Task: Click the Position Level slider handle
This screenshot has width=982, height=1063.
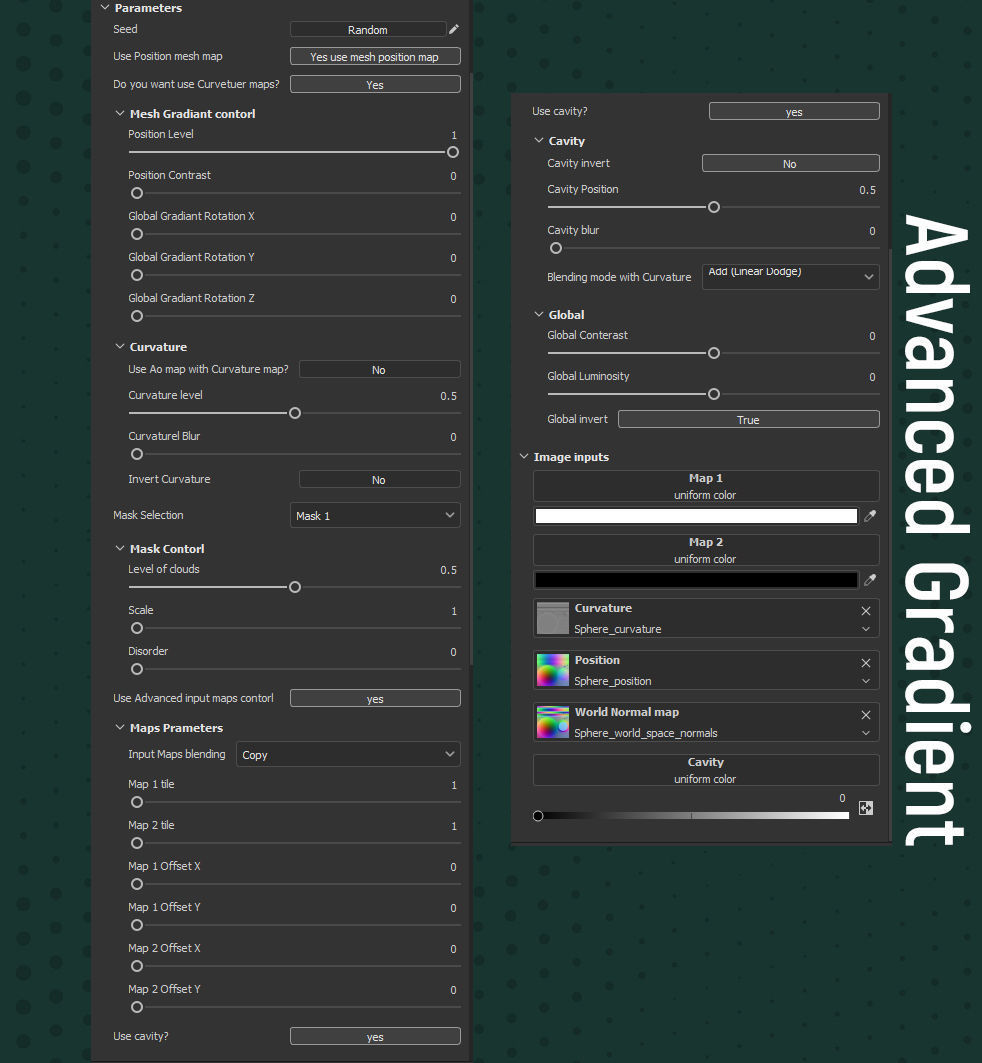Action: pos(453,153)
